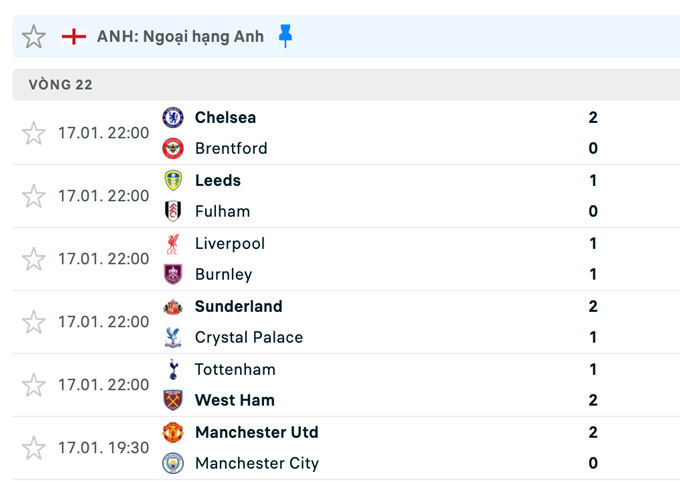
Task: Favorite the Ngoại hạng Anh league star
Action: (x=34, y=37)
